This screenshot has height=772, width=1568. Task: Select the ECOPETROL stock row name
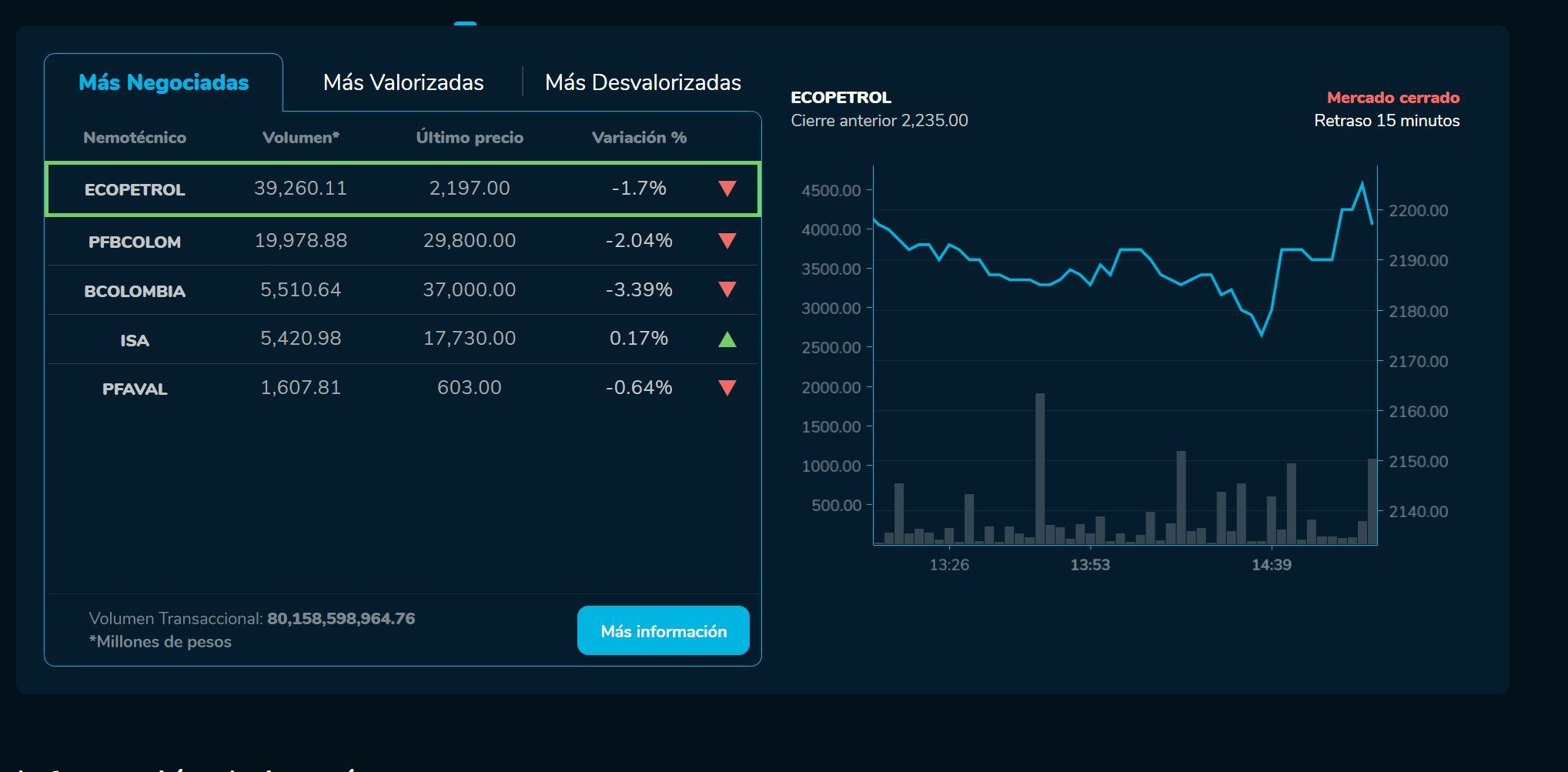point(135,189)
